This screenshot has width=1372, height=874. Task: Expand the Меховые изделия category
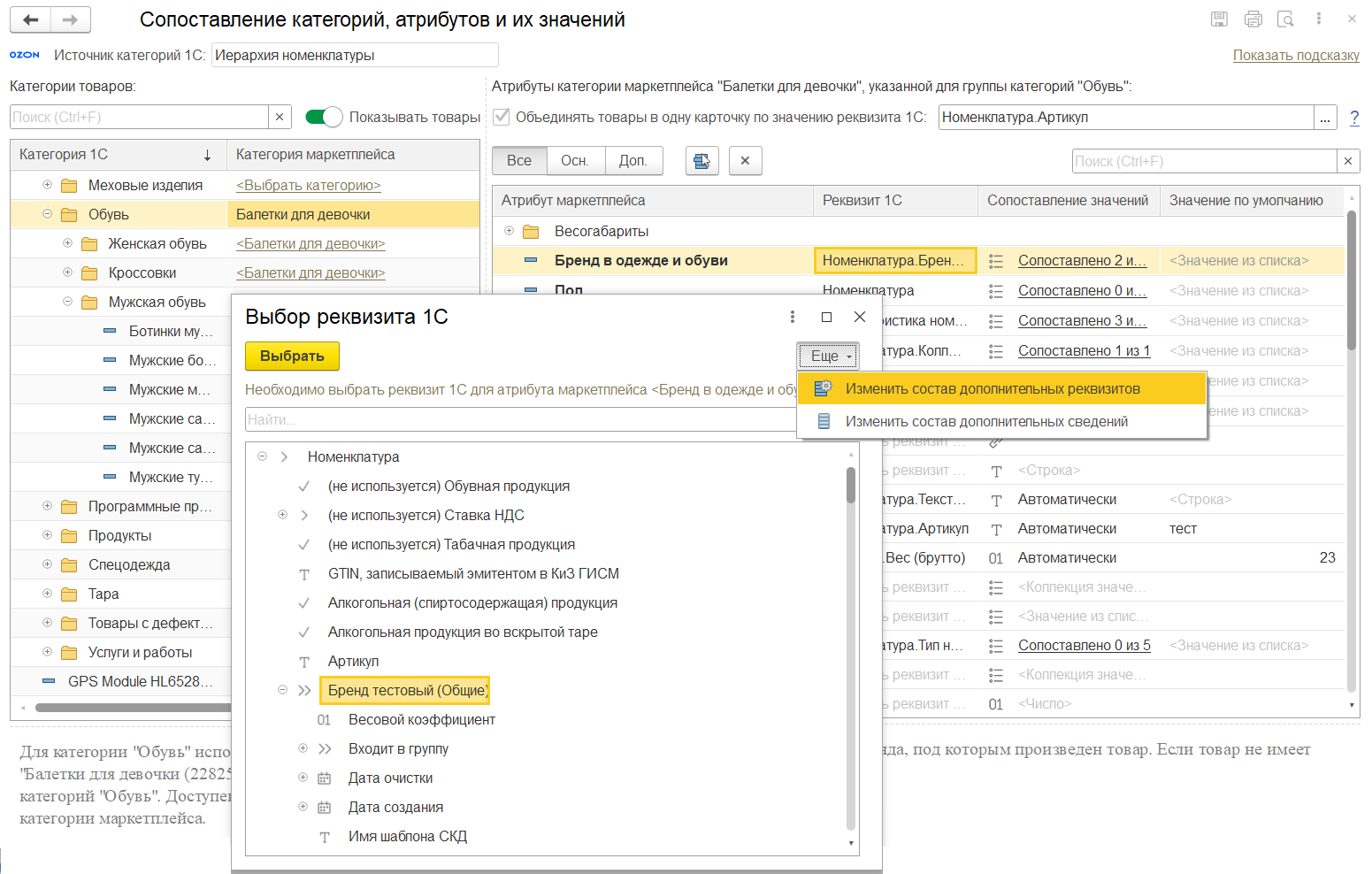(48, 185)
